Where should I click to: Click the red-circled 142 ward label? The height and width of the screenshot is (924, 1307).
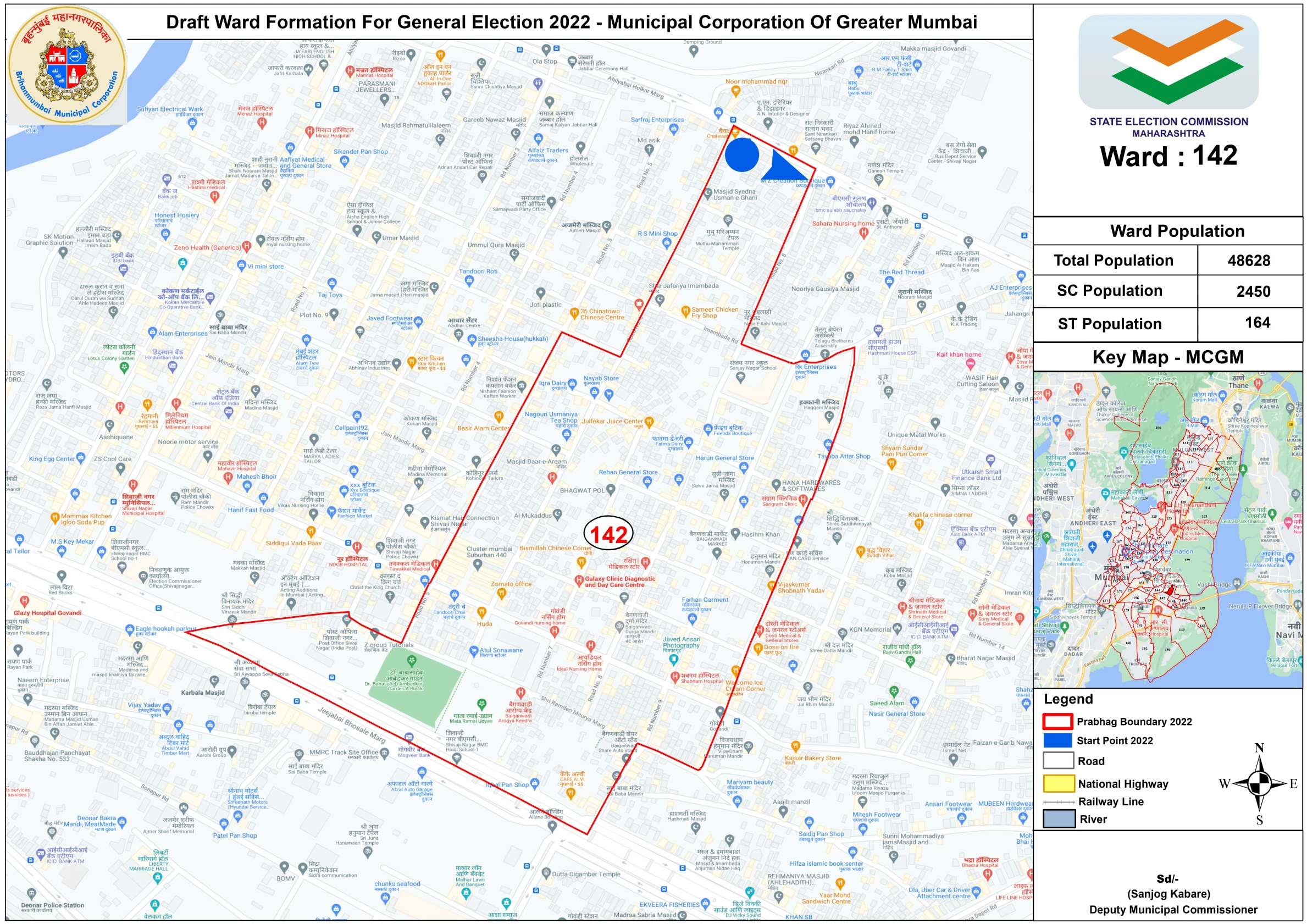click(608, 534)
